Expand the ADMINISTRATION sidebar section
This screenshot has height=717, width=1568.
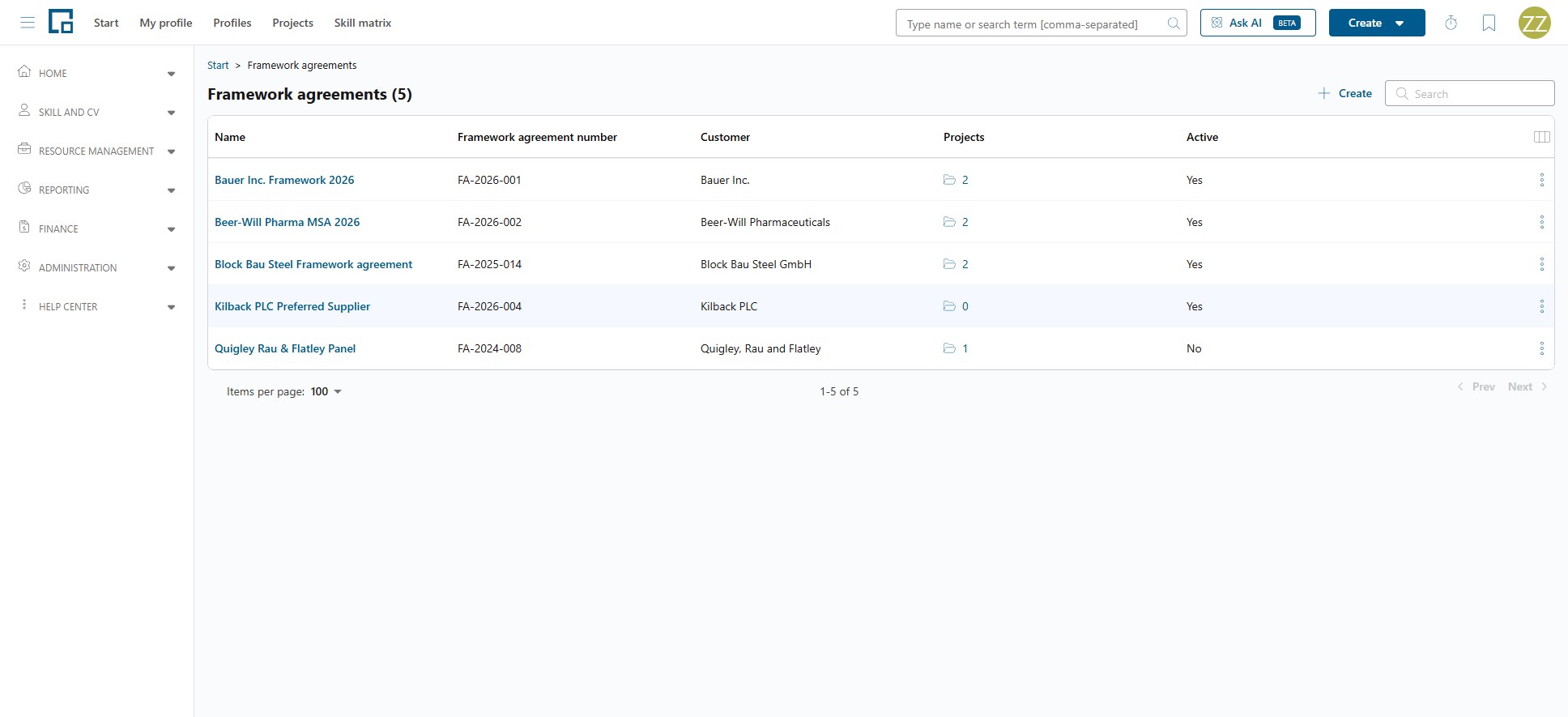pyautogui.click(x=96, y=267)
